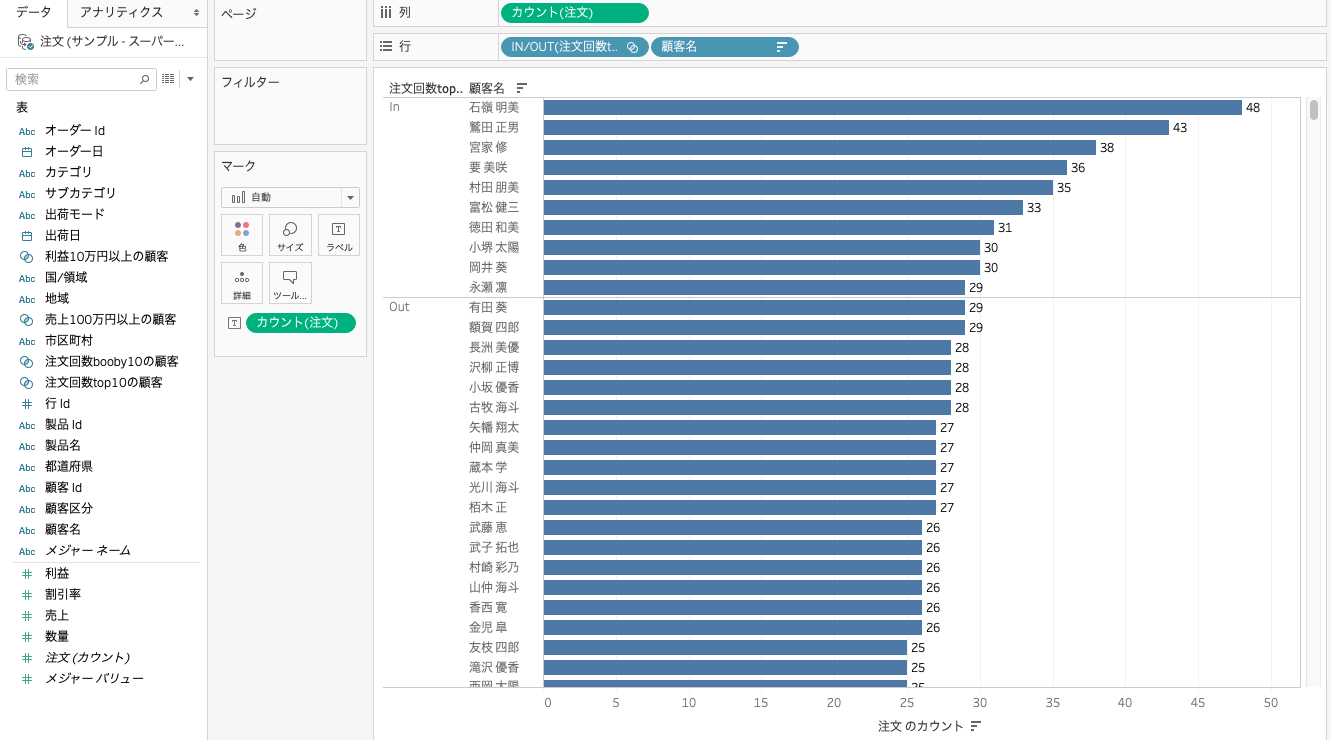Select the 製品名 field
Image resolution: width=1331 pixels, height=740 pixels.
(x=63, y=446)
